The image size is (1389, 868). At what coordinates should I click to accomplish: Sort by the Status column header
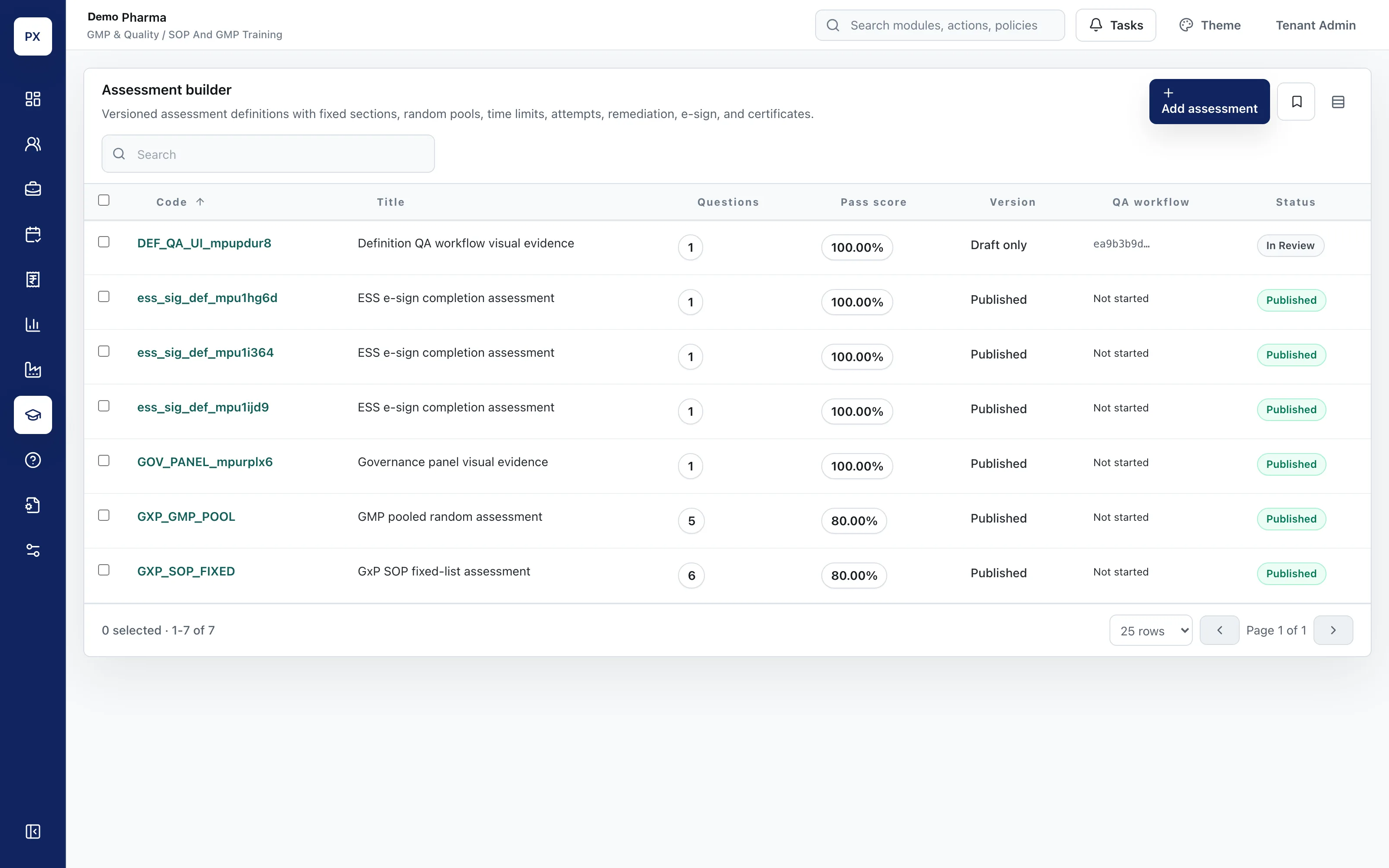(x=1295, y=202)
